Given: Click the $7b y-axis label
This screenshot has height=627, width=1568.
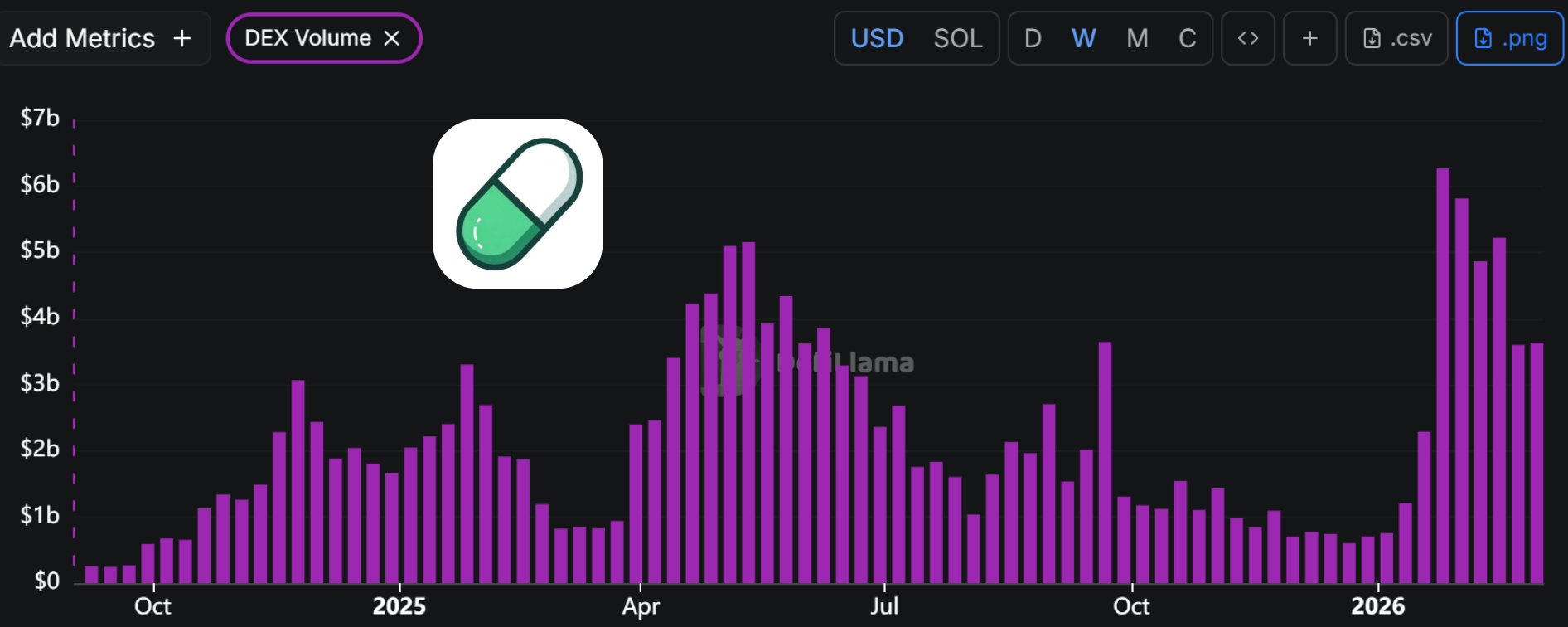Looking at the screenshot, I should click(x=40, y=118).
